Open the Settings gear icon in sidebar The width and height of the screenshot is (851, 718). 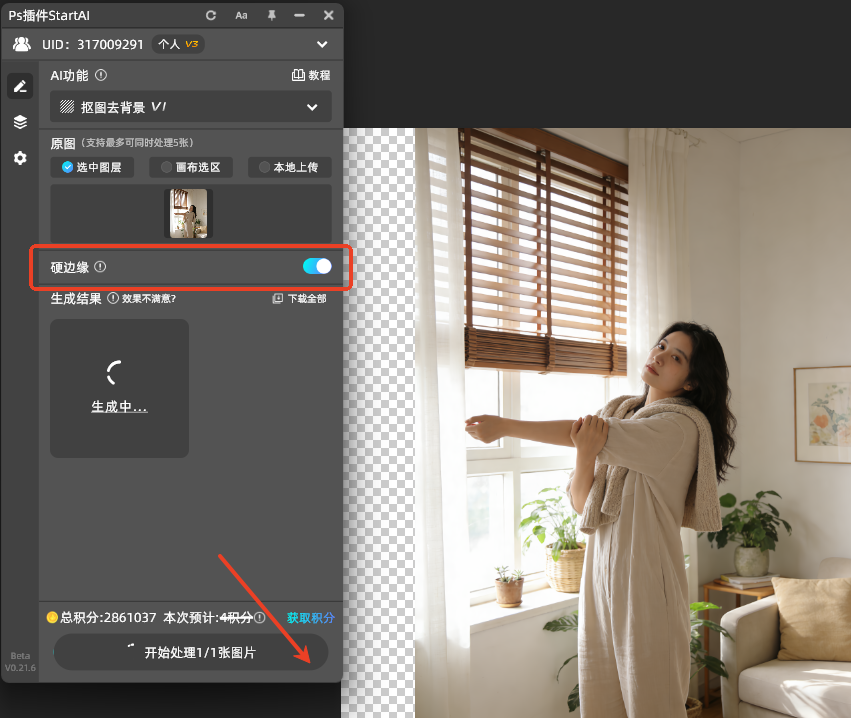click(20, 158)
